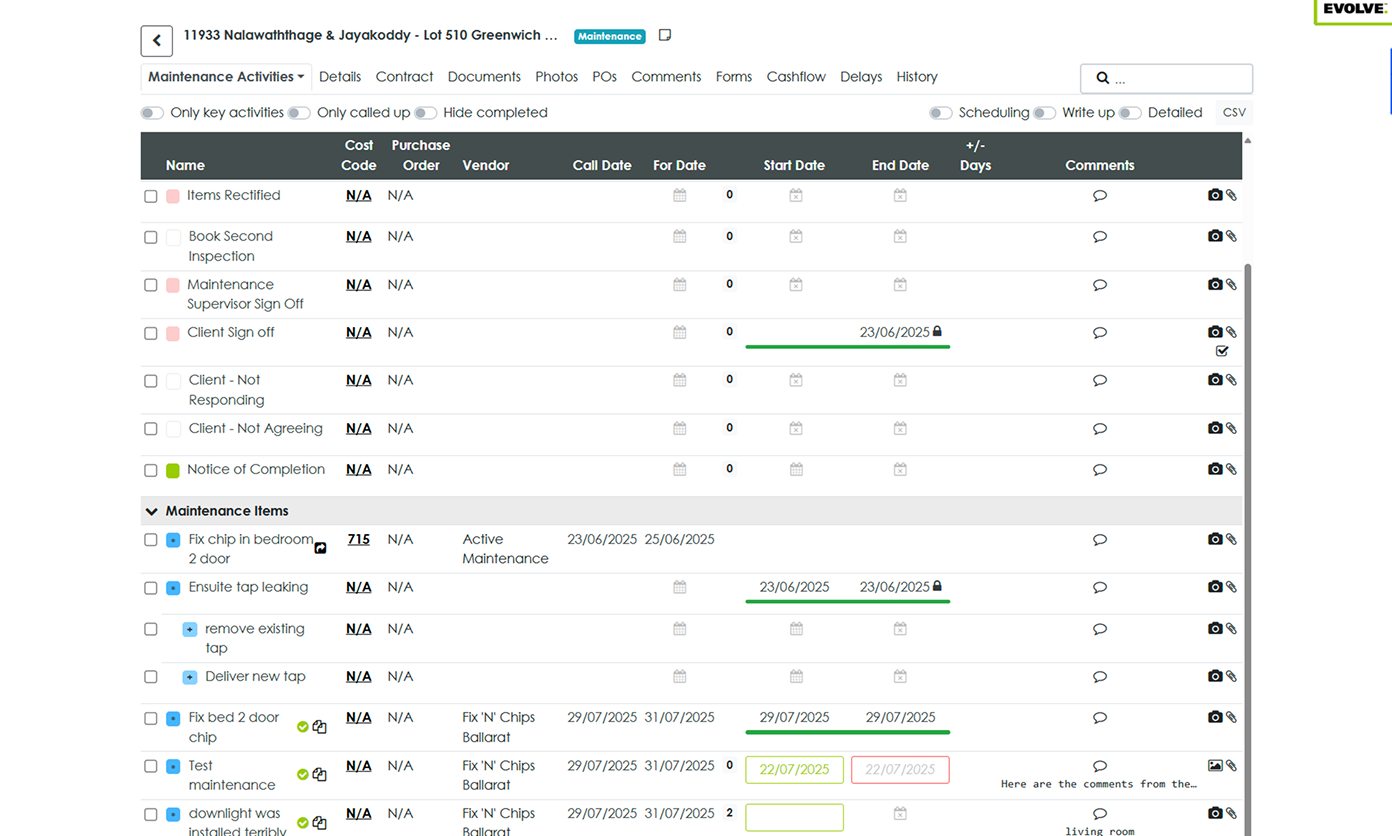Toggle Only called up switch
1392x836 pixels.
tap(299, 113)
